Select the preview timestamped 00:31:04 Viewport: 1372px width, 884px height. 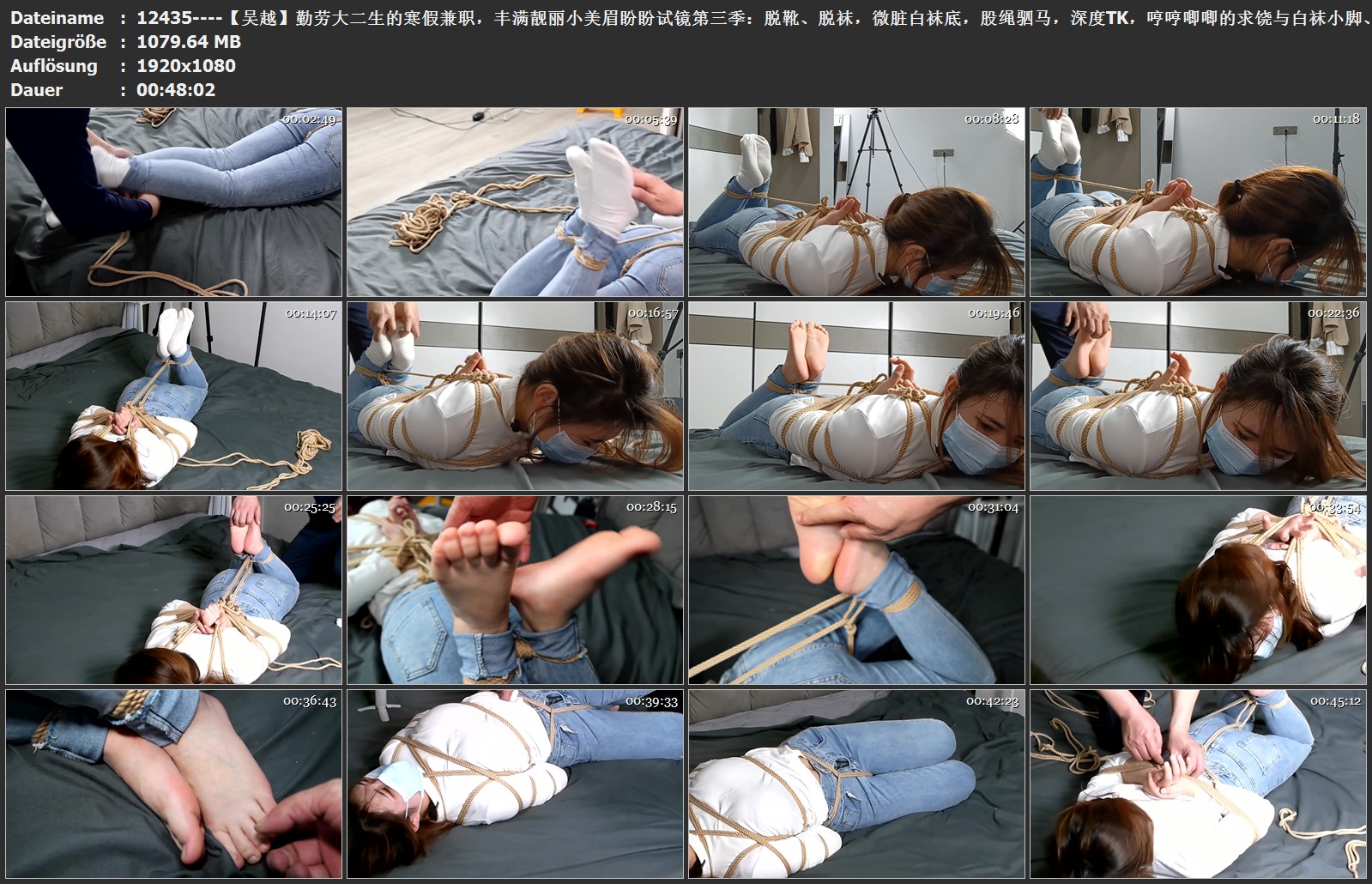(x=856, y=590)
